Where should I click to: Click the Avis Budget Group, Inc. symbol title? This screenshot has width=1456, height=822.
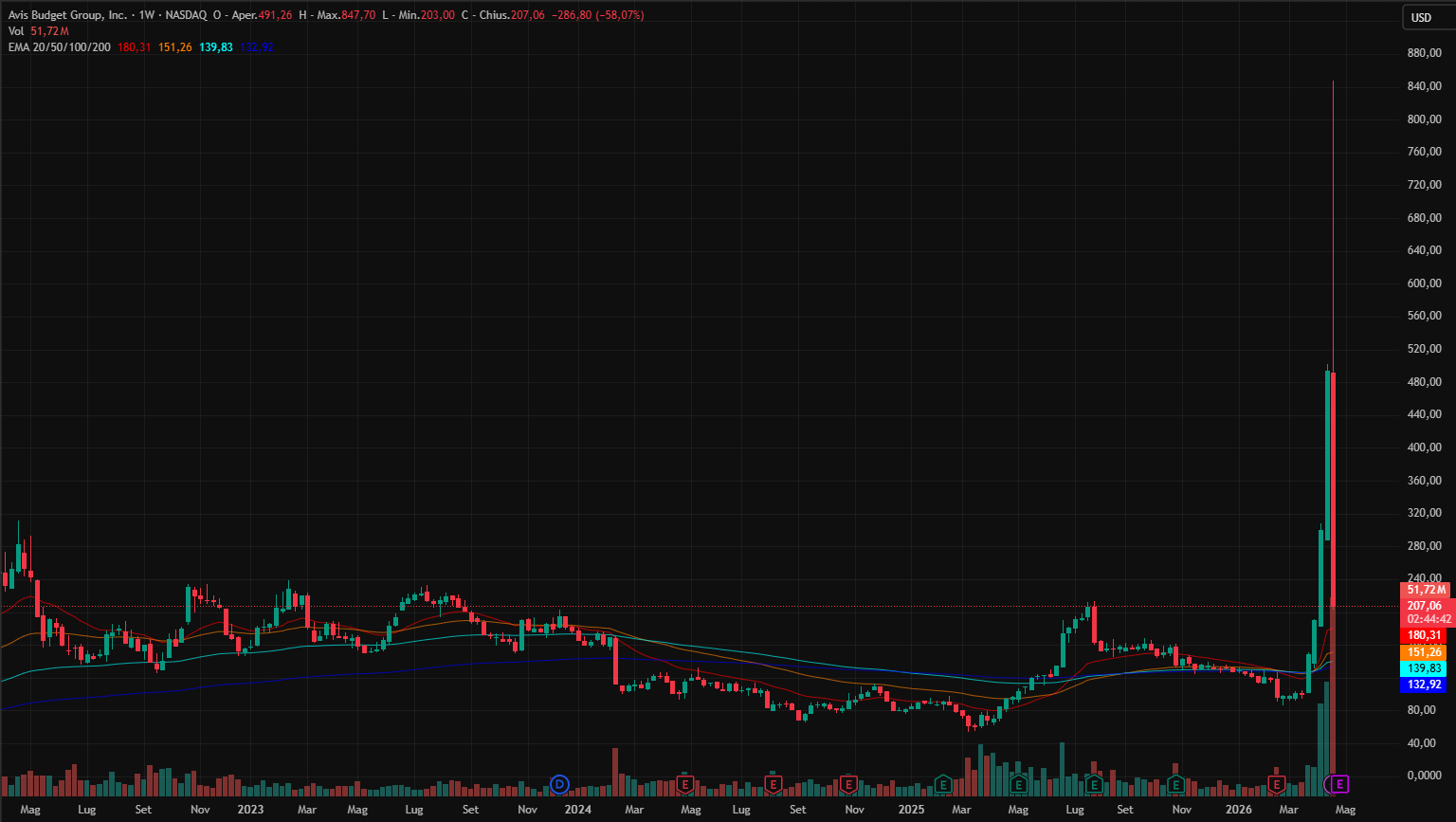click(x=67, y=15)
